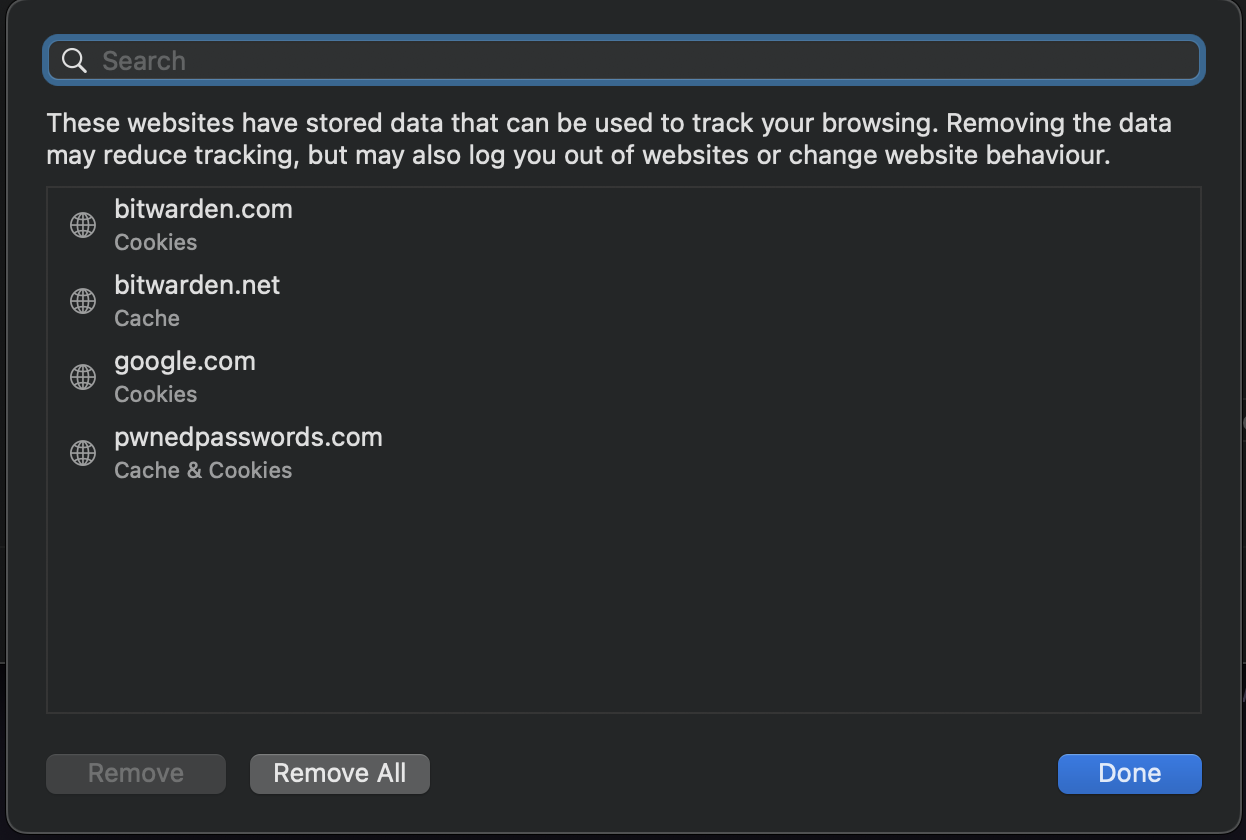The image size is (1246, 840).
Task: Click the tracking explanation text's first line
Action: 608,124
